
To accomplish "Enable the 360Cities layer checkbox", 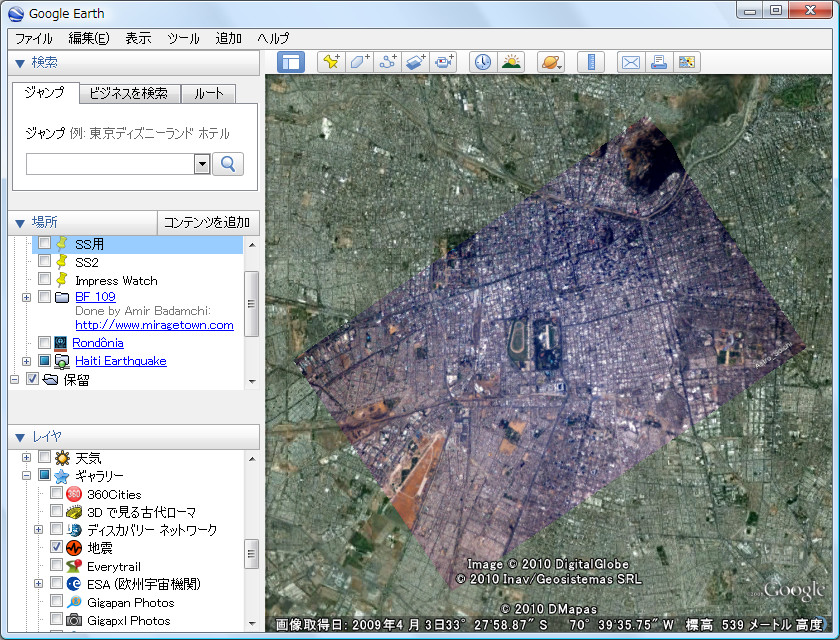I will click(57, 494).
